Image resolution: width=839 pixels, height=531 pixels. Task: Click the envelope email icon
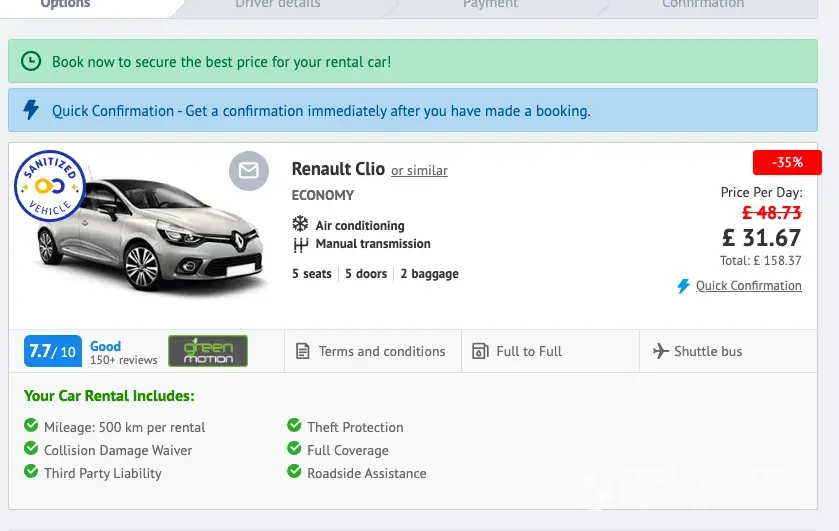[248, 171]
